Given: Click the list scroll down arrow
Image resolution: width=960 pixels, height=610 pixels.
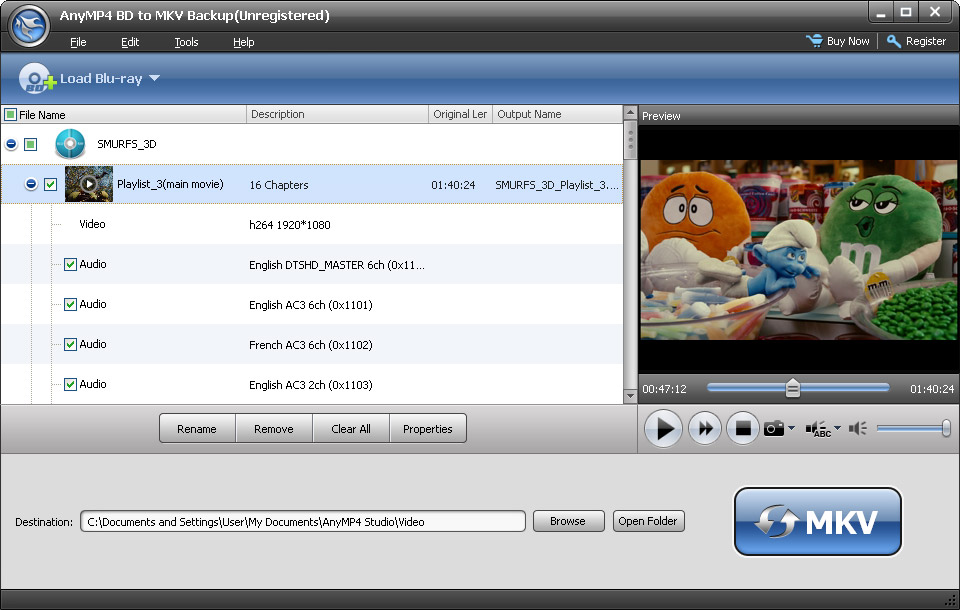Looking at the screenshot, I should coord(630,396).
